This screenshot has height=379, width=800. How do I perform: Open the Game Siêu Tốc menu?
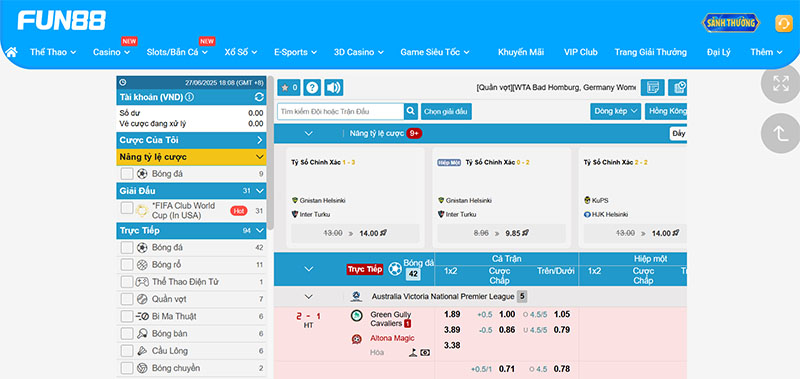tap(435, 52)
